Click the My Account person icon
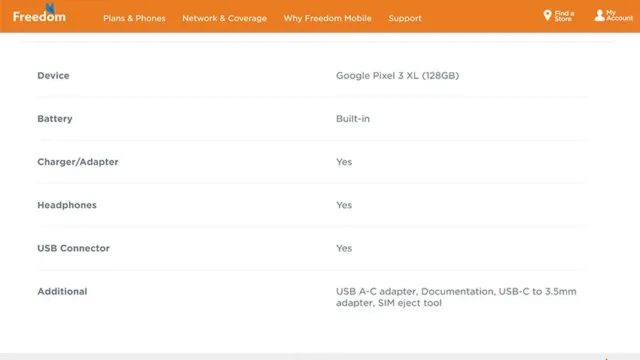Viewport: 640px width, 360px height. [x=599, y=16]
